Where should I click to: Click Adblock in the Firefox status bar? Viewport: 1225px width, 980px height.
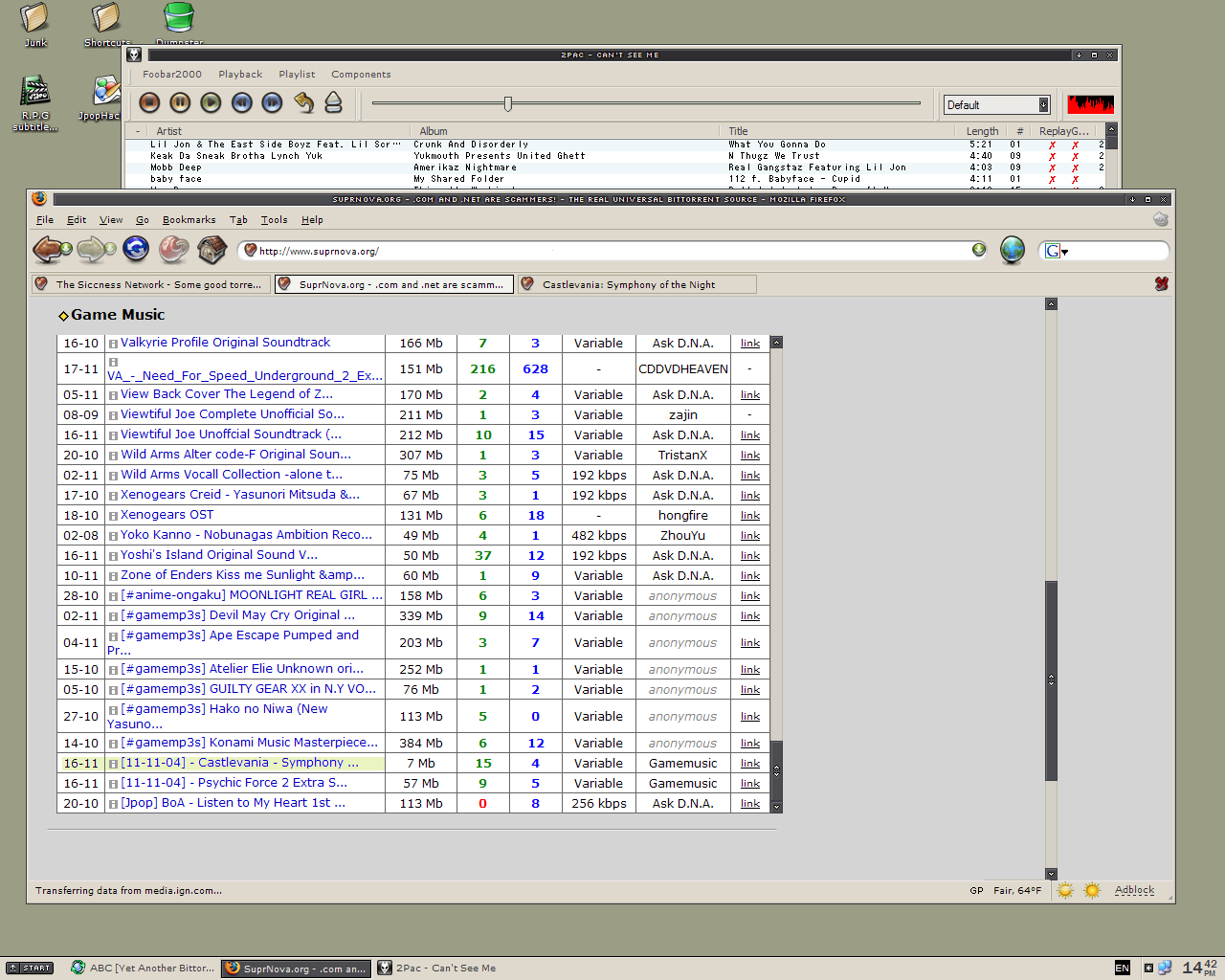coord(1134,890)
